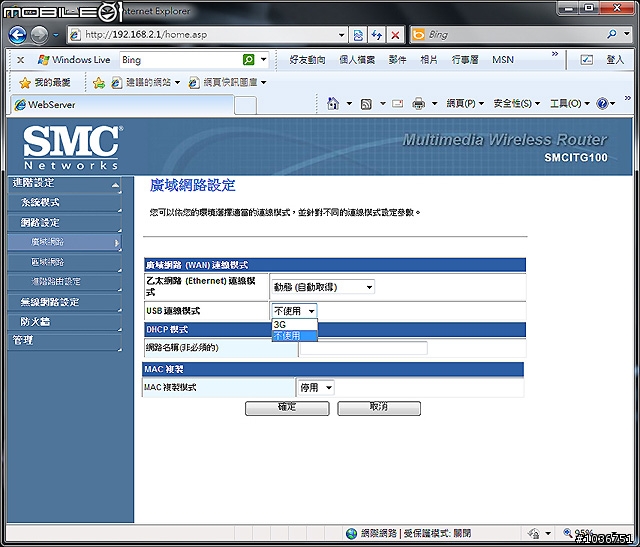Expand the Windows Live toolbar overflow chevron
Viewport: 640px width, 547px height.
[555, 54]
